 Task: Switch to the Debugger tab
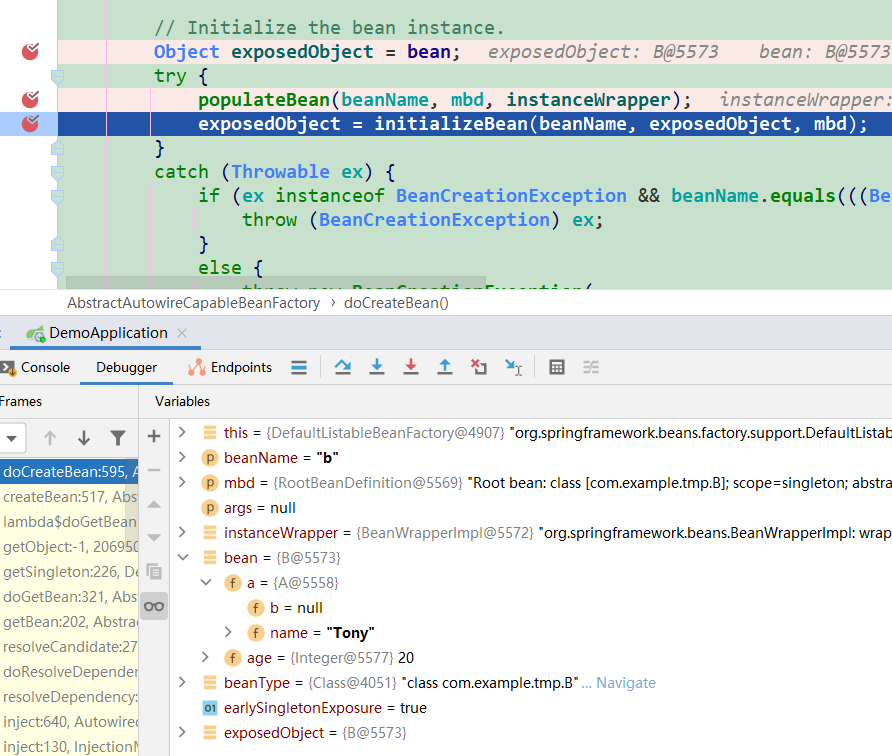(x=126, y=367)
